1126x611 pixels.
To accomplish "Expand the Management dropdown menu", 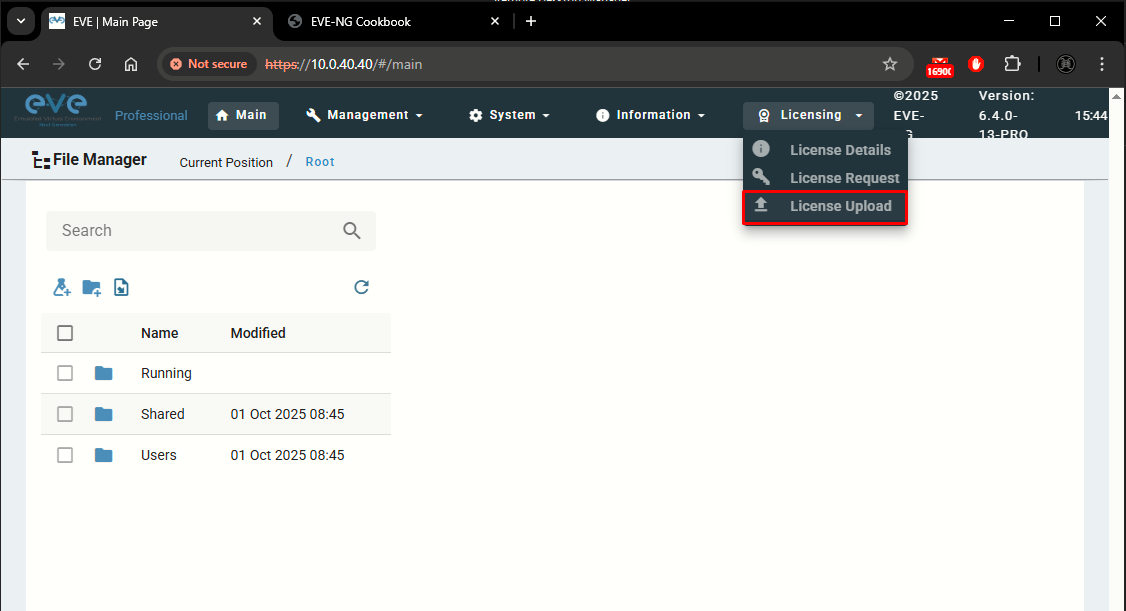I will (365, 115).
